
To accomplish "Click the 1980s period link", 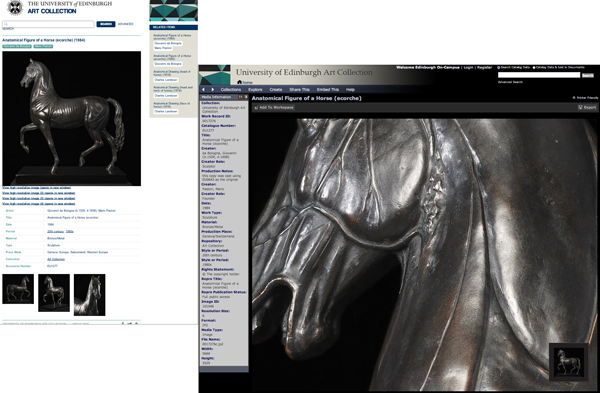I will [x=69, y=232].
